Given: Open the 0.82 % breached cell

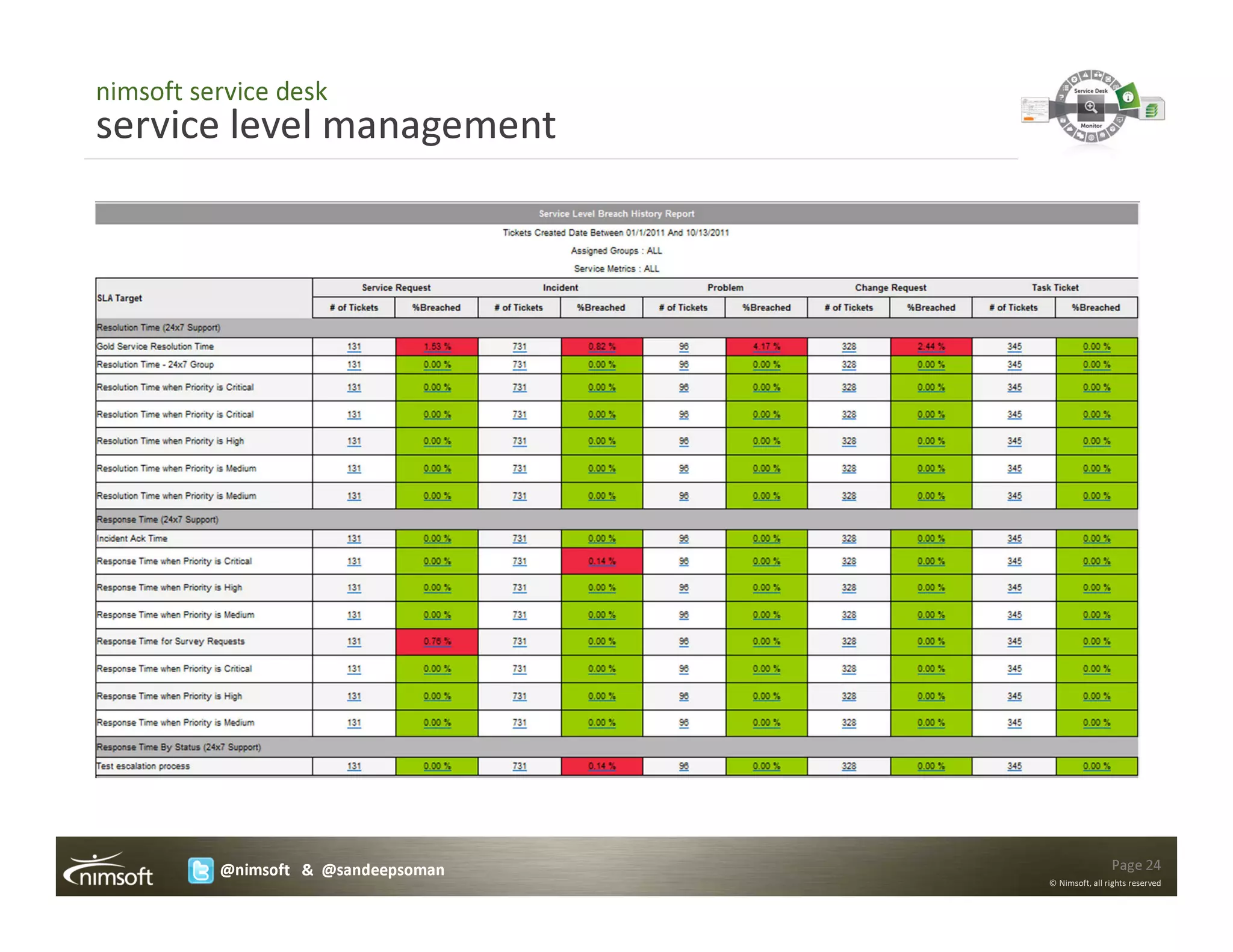Looking at the screenshot, I should [602, 347].
